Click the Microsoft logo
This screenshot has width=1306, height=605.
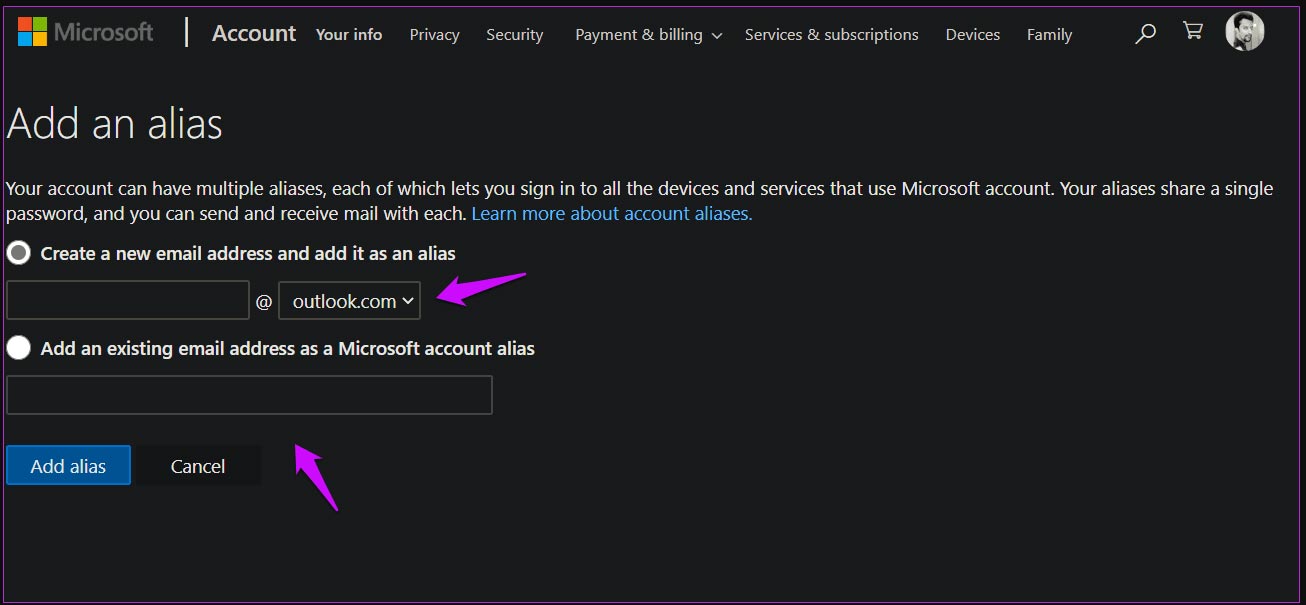coord(86,32)
